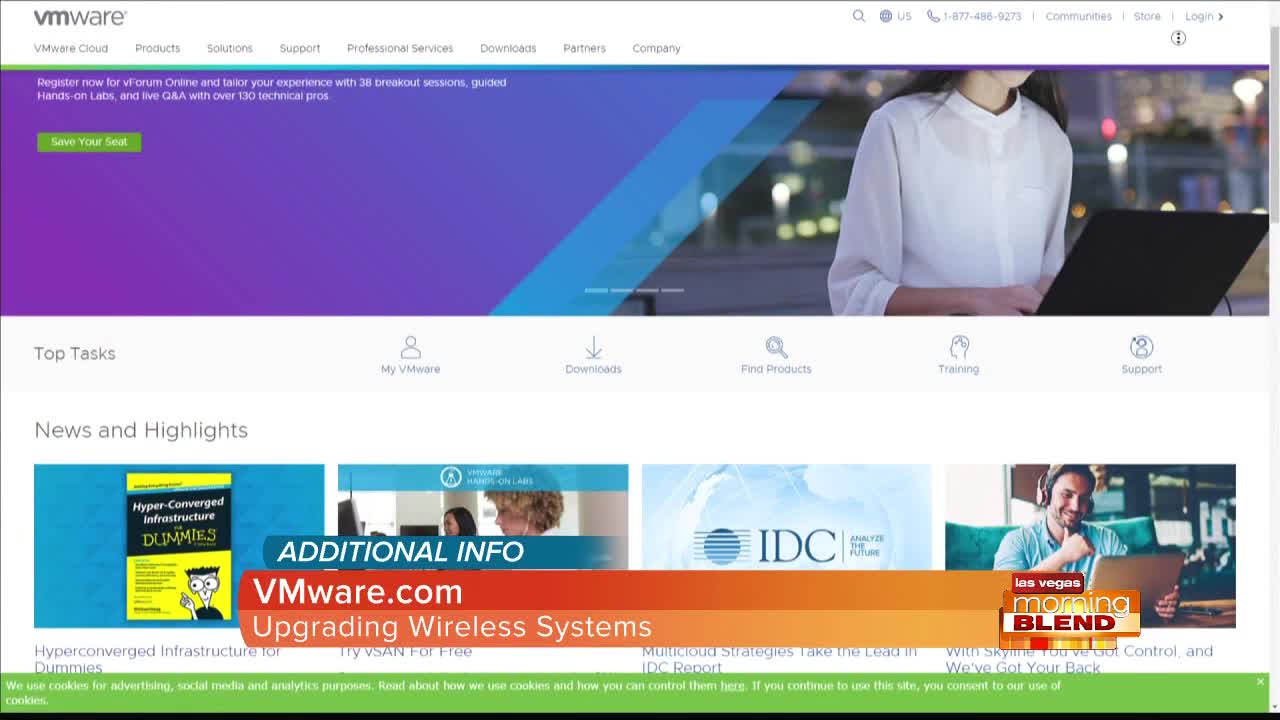The height and width of the screenshot is (720, 1280).
Task: Open the search magnifier icon
Action: coord(858,16)
